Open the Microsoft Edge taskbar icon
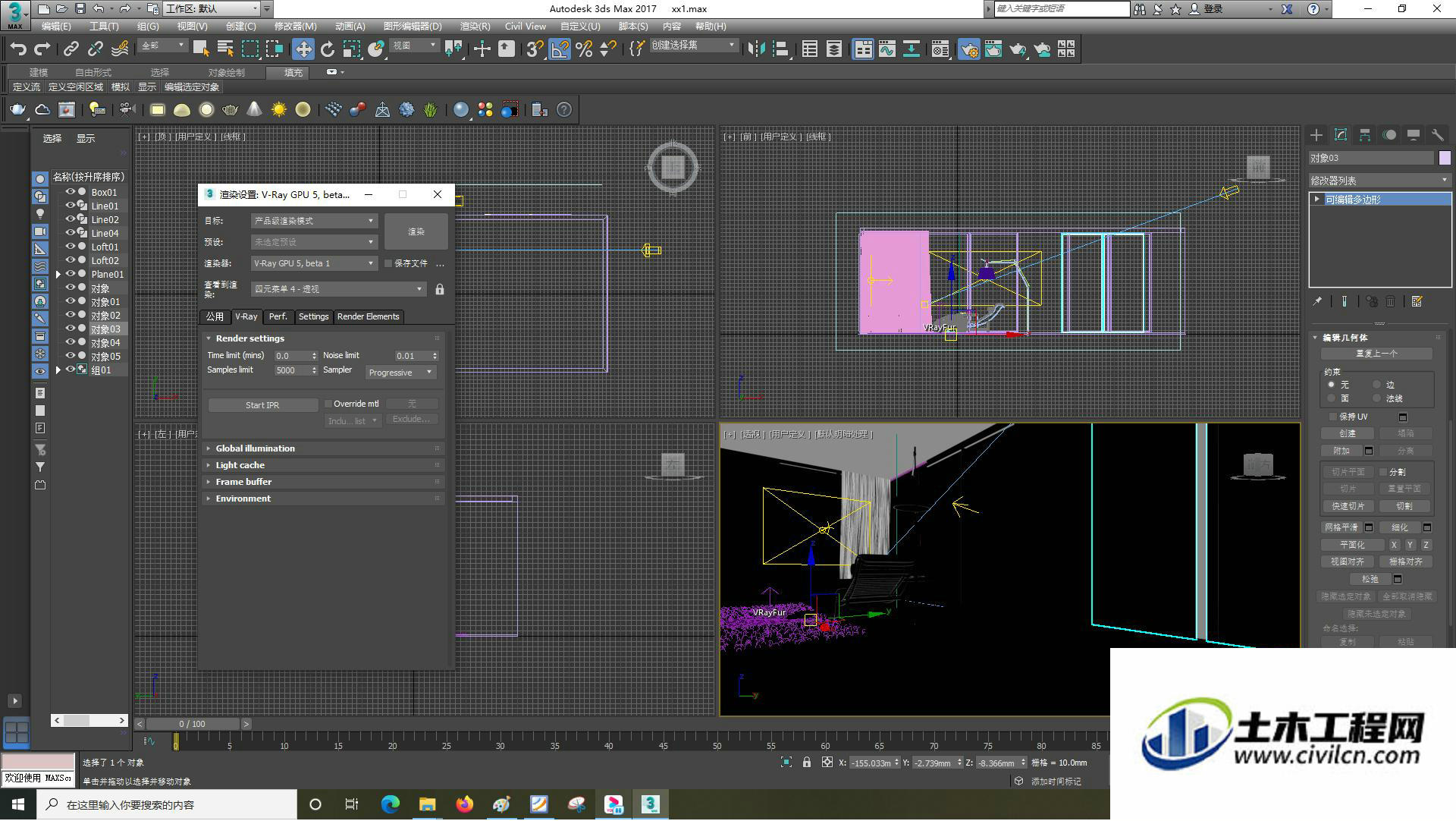Image resolution: width=1456 pixels, height=821 pixels. (x=391, y=804)
